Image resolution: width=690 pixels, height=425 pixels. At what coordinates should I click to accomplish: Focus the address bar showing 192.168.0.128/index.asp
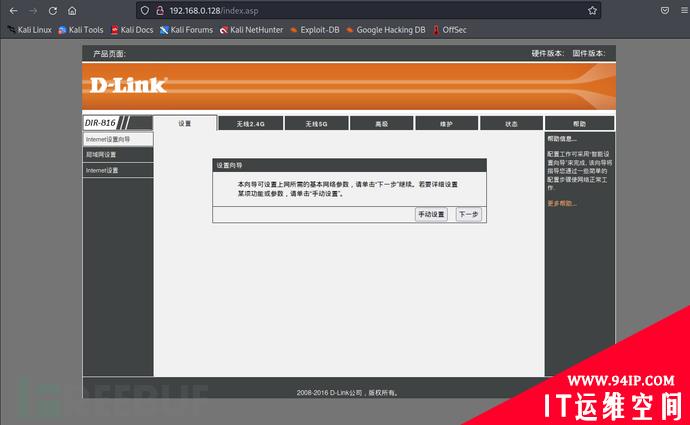(x=368, y=11)
